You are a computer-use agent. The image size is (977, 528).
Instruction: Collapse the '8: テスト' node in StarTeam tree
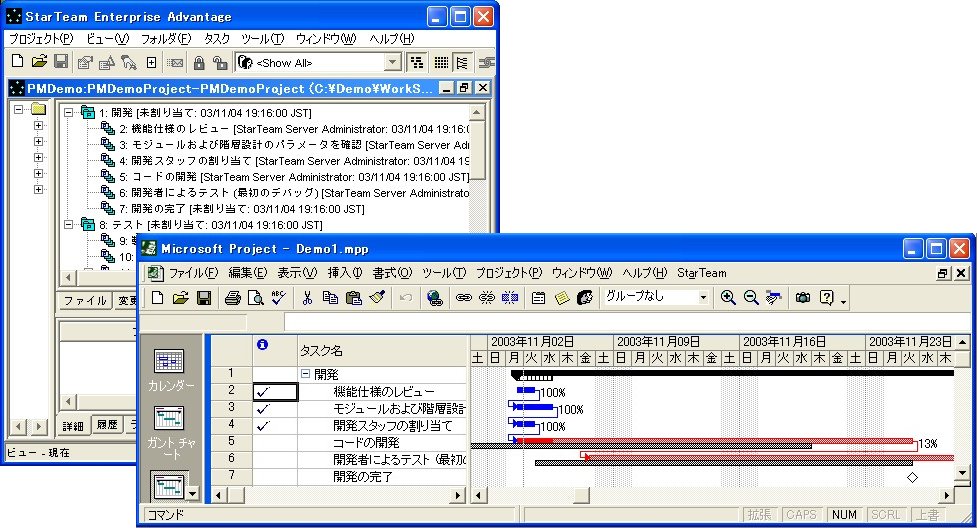tap(69, 224)
